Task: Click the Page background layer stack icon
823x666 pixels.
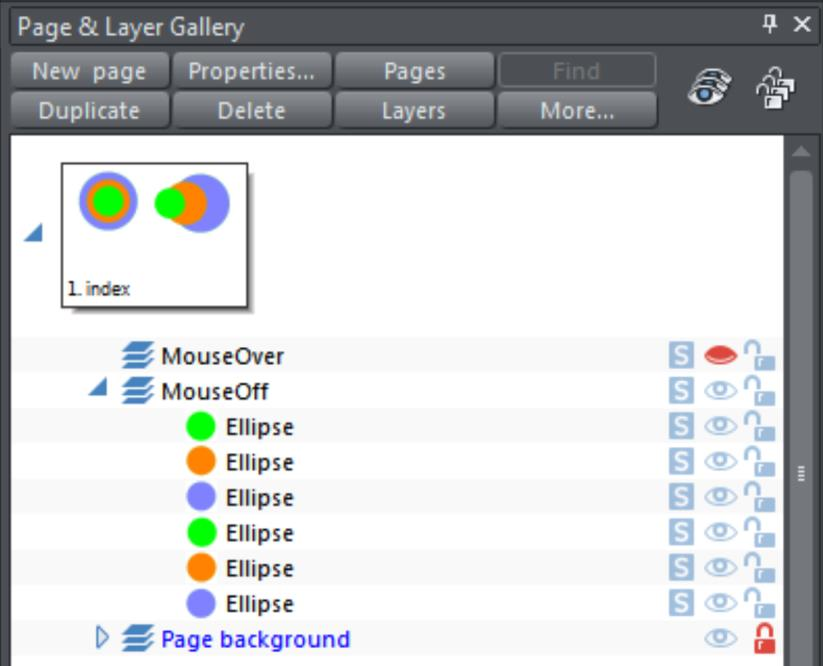Action: click(138, 638)
